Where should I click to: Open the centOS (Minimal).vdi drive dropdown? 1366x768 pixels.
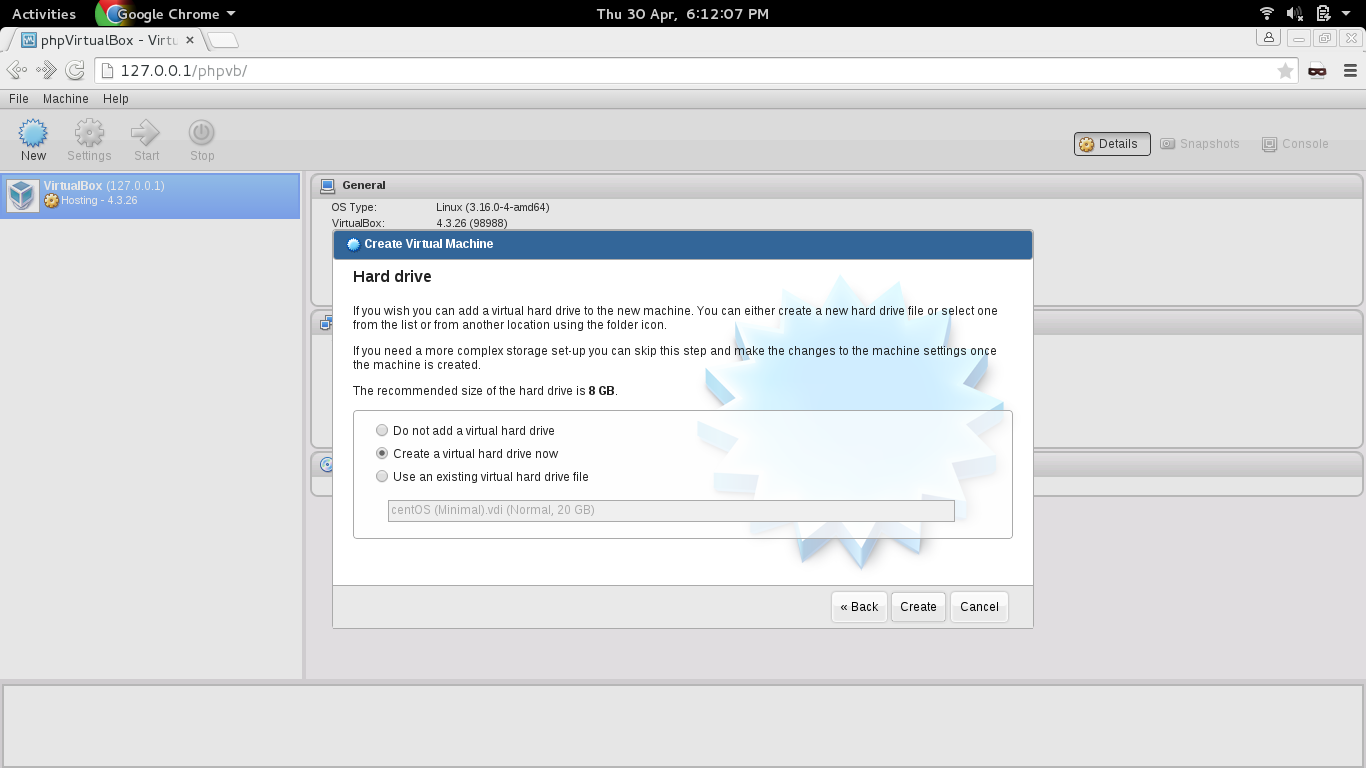pos(671,510)
